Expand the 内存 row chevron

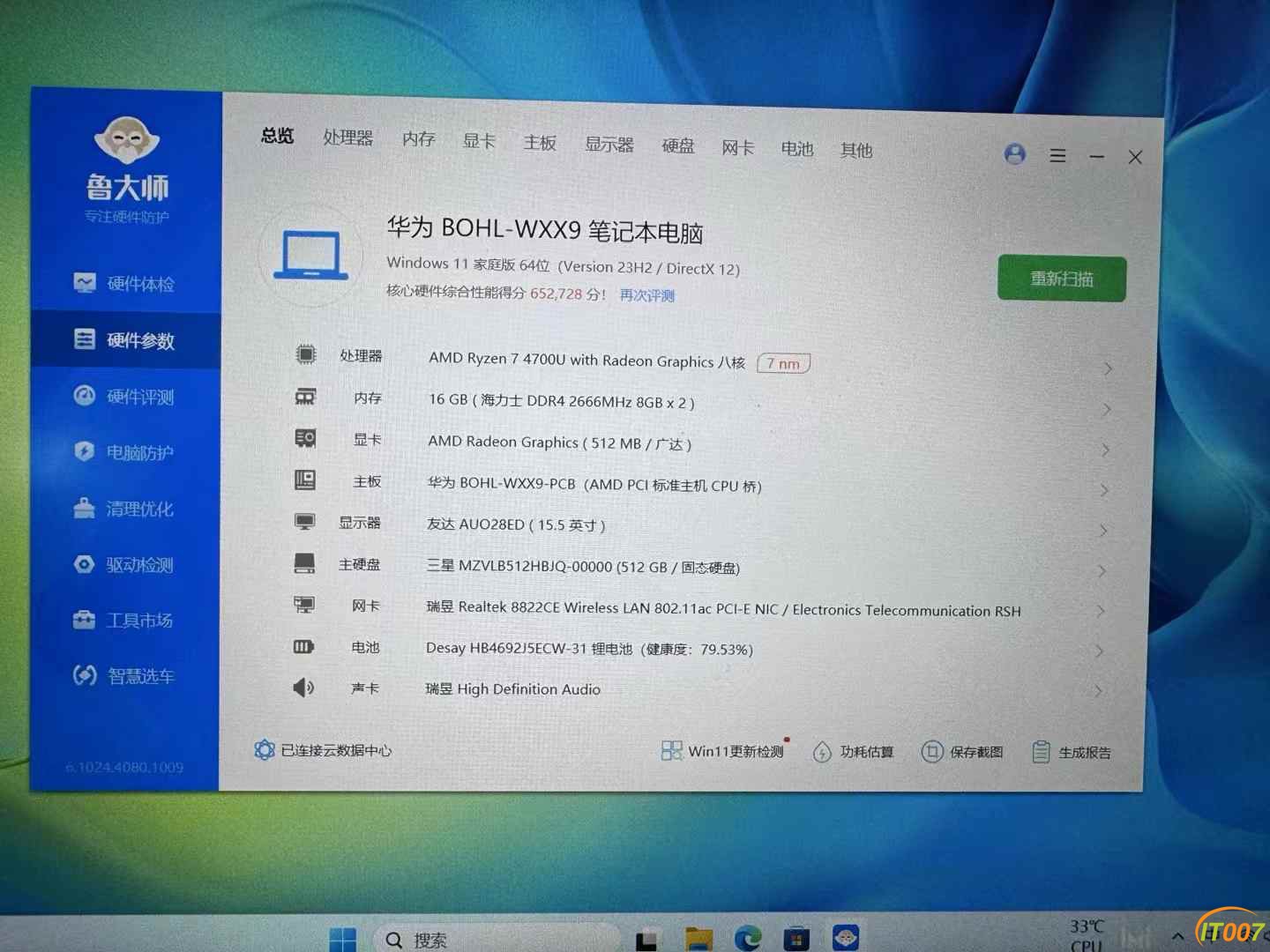point(1107,410)
